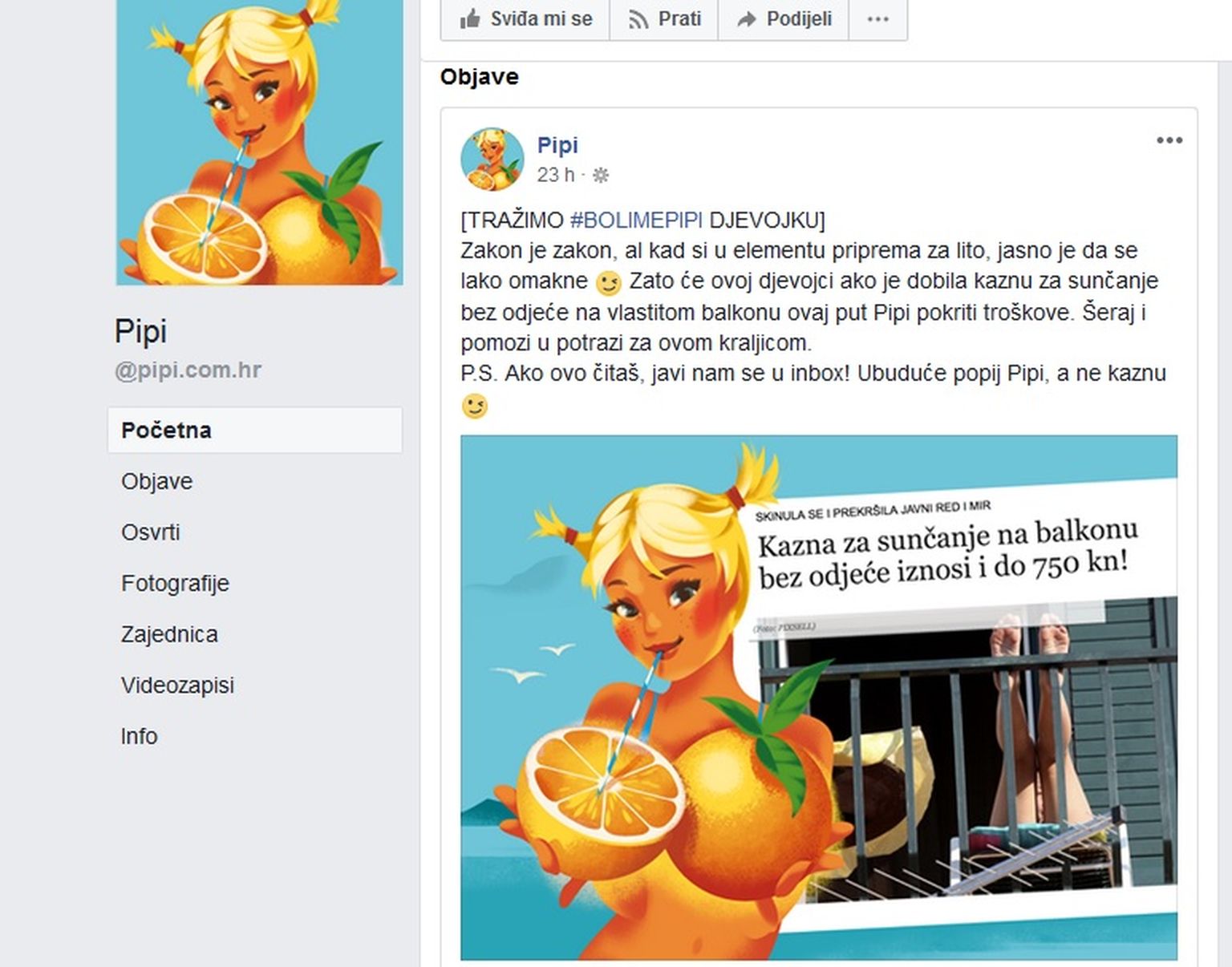Viewport: 1232px width, 967px height.
Task: Click the #BOLIMEPIPI hashtag
Action: [636, 220]
